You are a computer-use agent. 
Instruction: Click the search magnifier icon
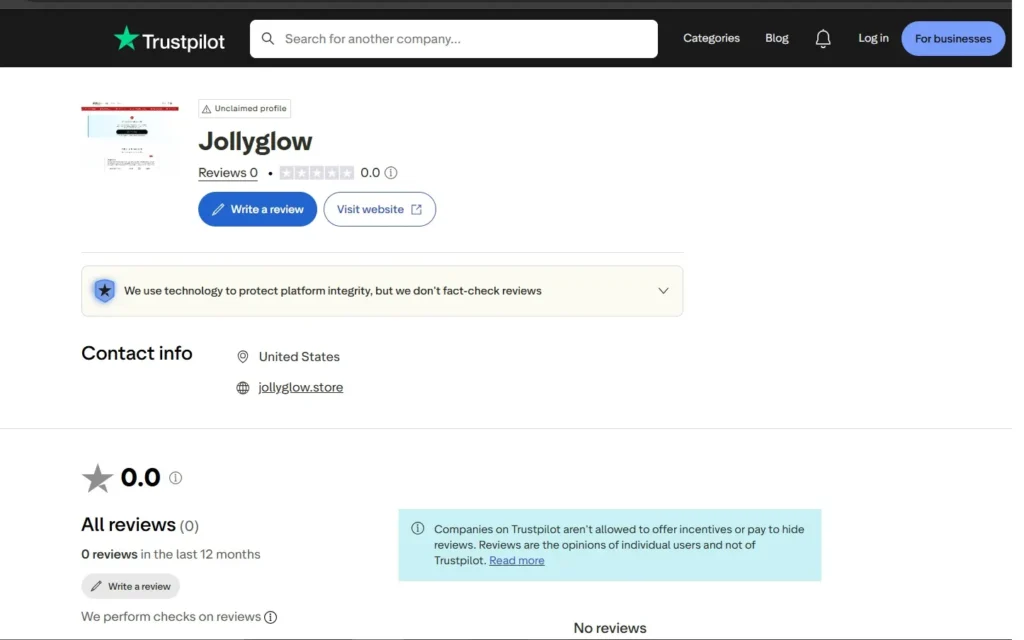(268, 39)
